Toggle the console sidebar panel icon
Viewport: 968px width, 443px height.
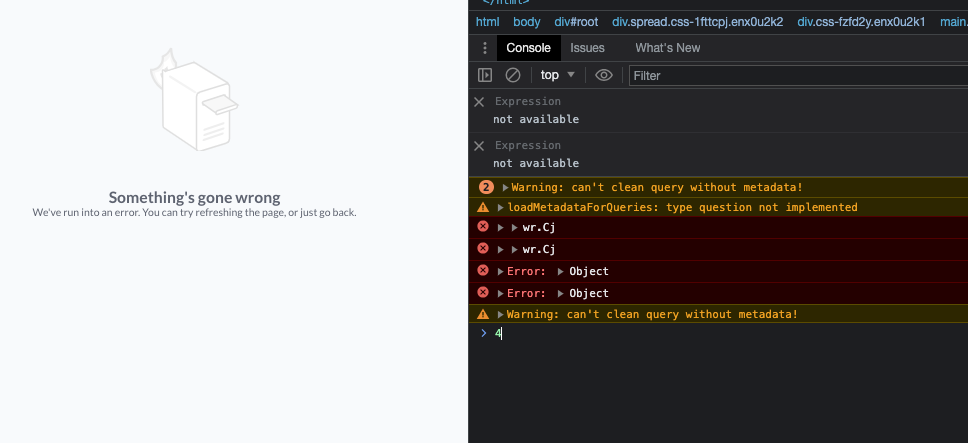click(x=485, y=75)
